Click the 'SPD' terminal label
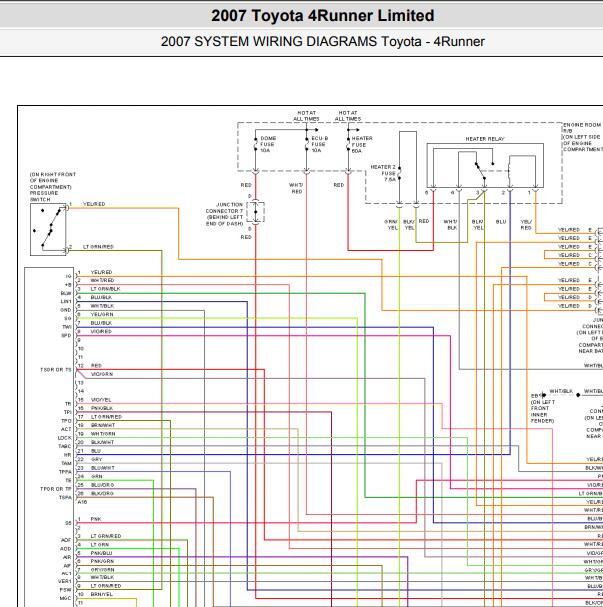603x607 pixels. (x=66, y=336)
